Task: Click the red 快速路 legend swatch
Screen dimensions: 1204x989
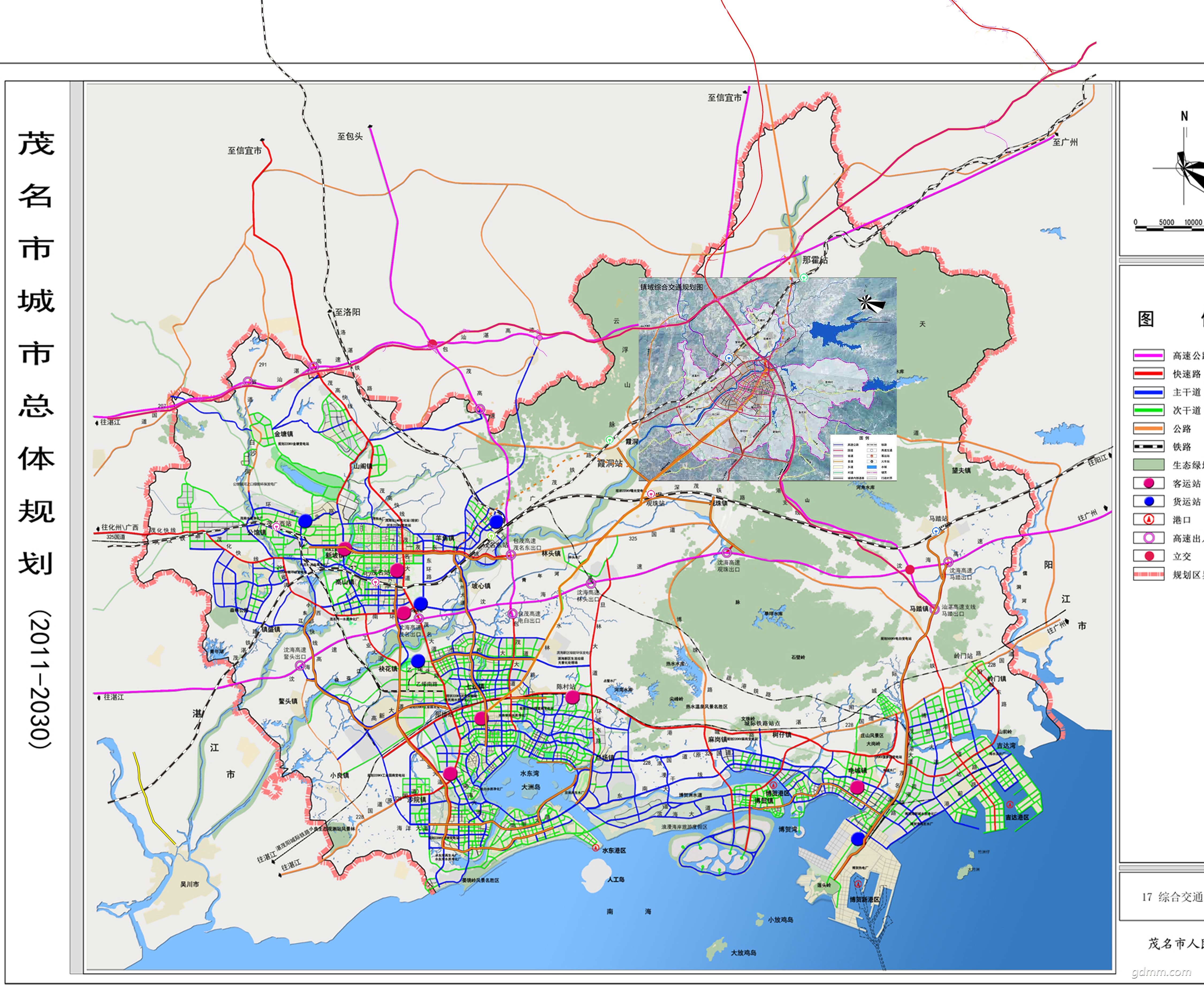Action: tap(1149, 374)
